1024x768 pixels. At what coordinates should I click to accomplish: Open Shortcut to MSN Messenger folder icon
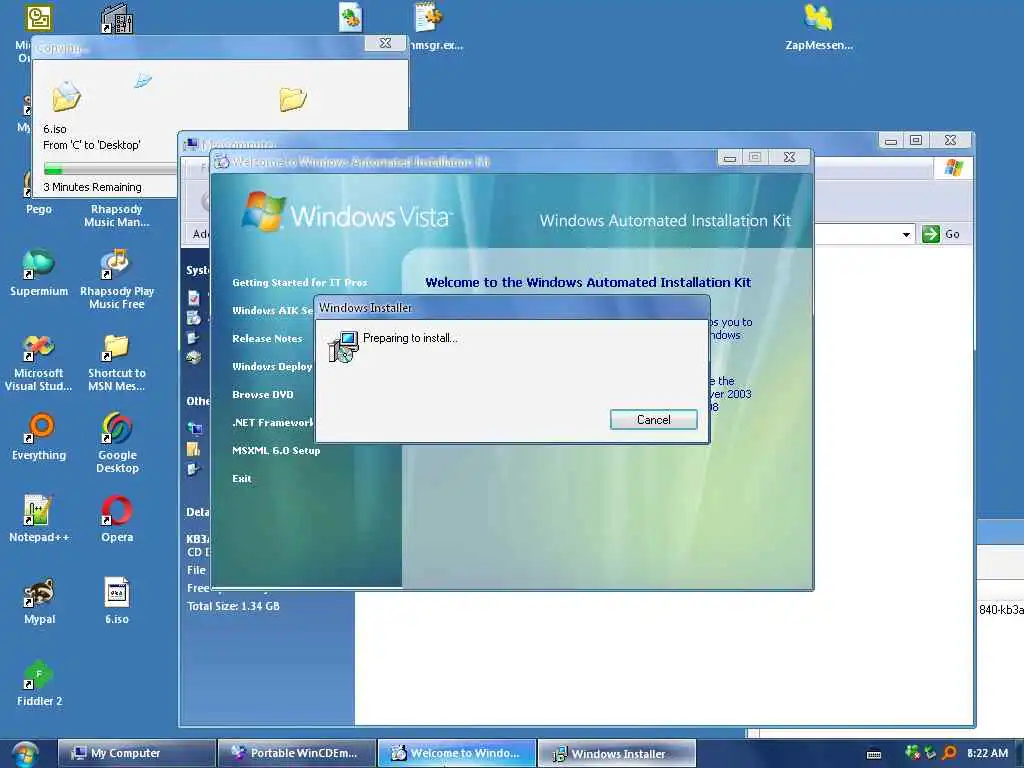tap(117, 362)
